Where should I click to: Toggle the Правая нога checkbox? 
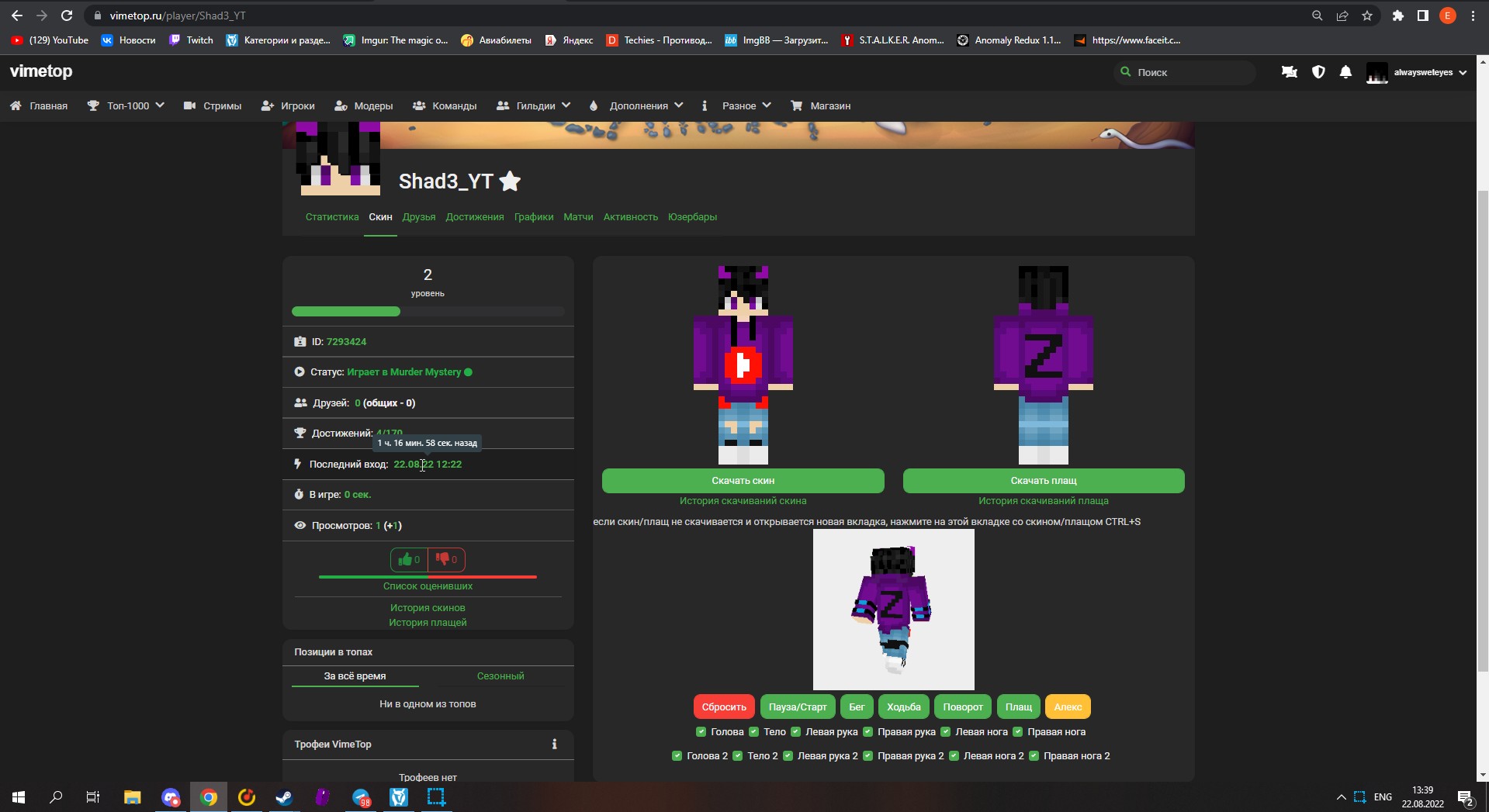click(1016, 731)
